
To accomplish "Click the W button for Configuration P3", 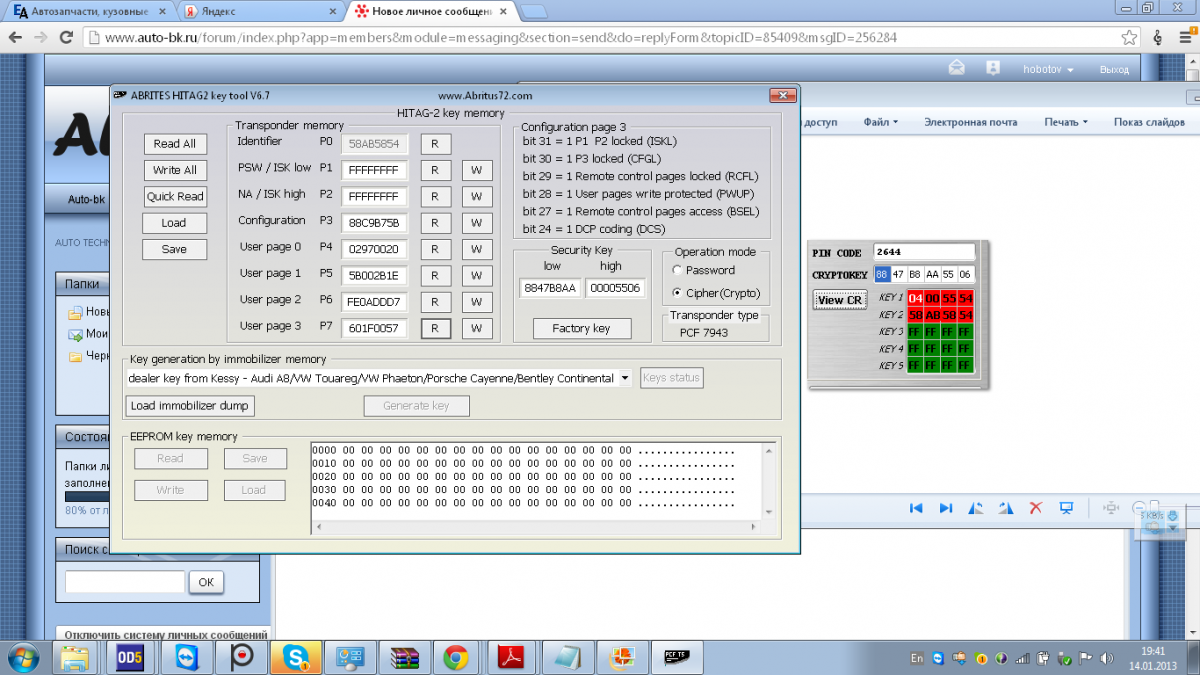I will coord(477,223).
